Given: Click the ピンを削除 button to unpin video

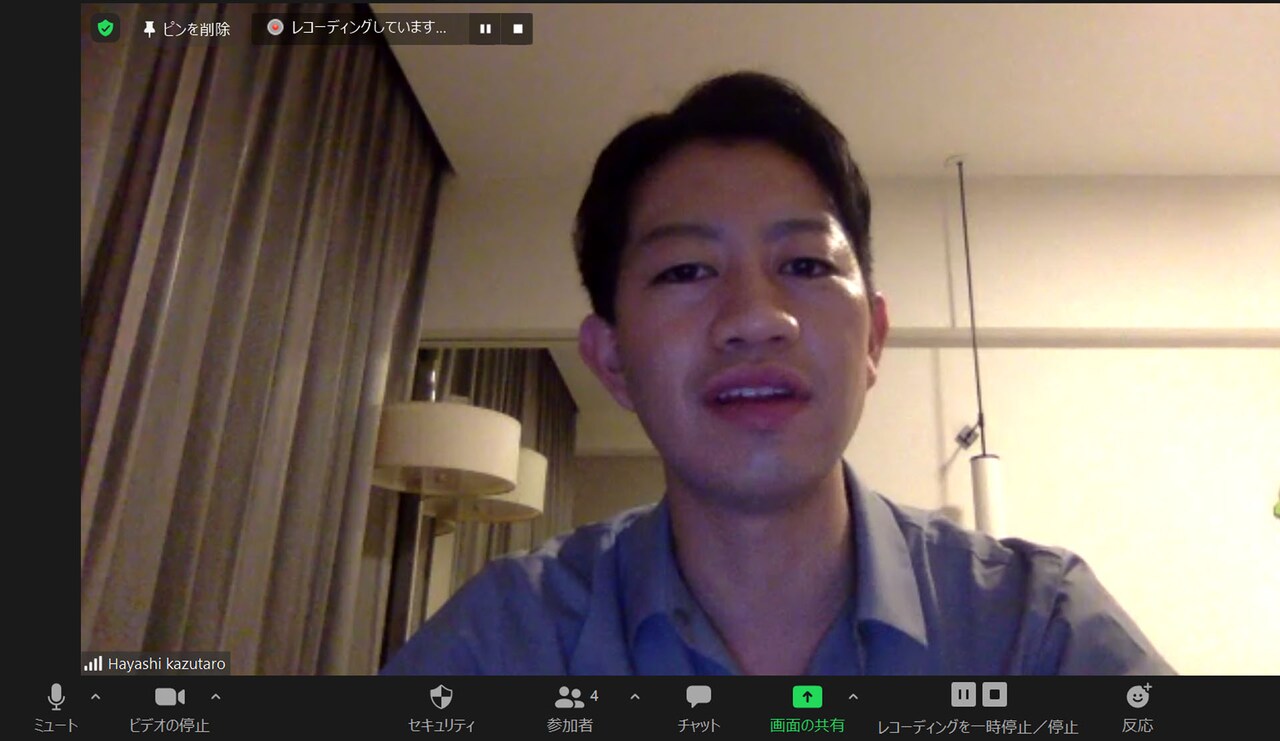Looking at the screenshot, I should [x=186, y=29].
